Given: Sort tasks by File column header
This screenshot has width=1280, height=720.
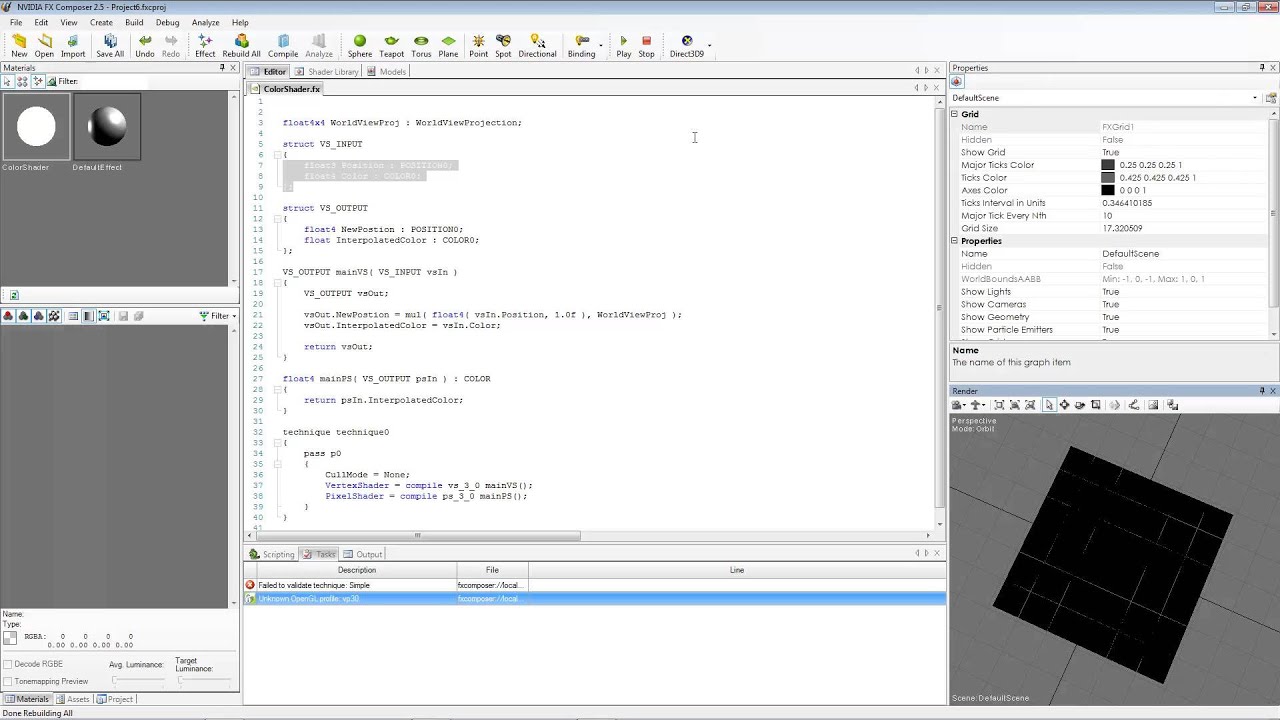Looking at the screenshot, I should click(492, 570).
